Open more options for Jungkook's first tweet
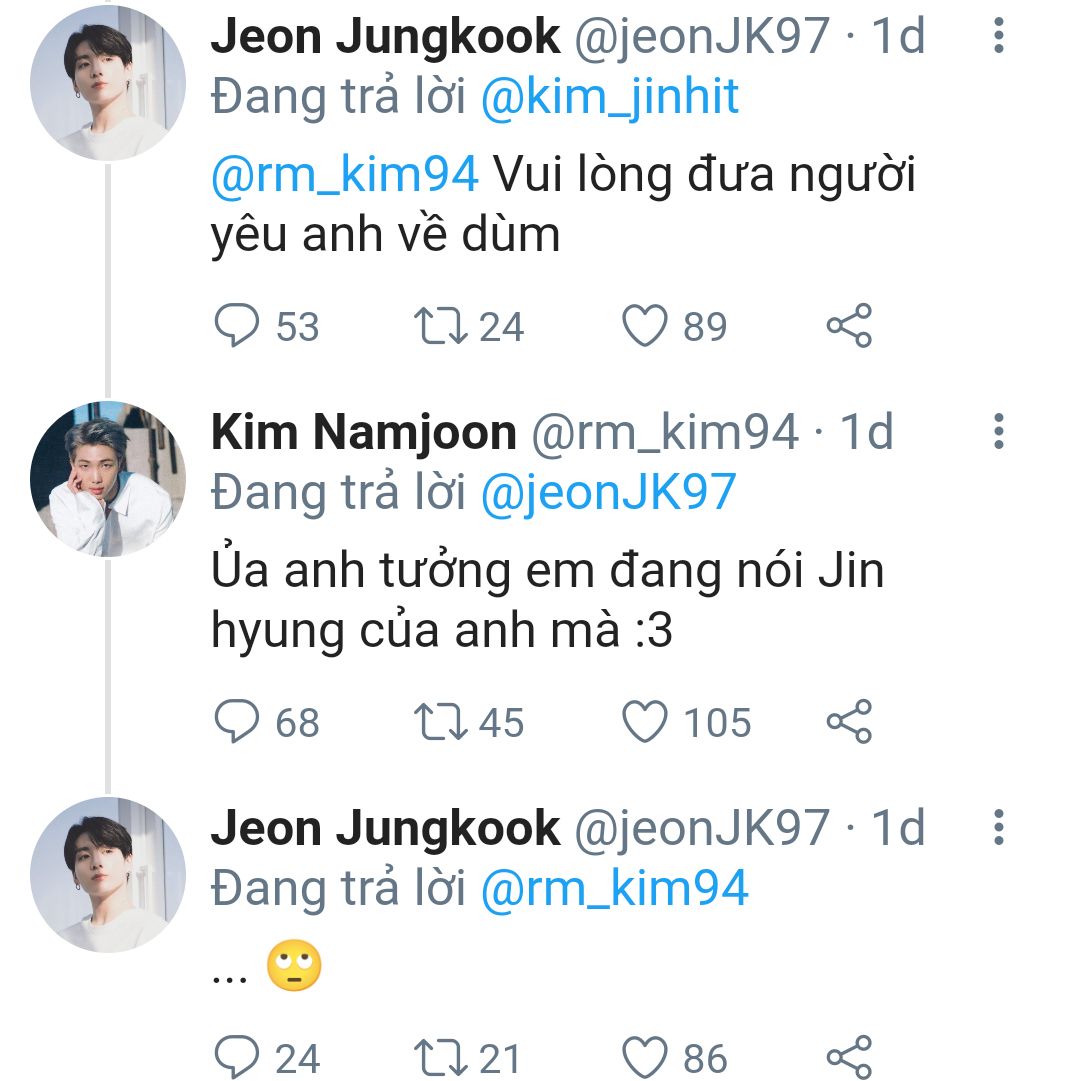 point(997,37)
